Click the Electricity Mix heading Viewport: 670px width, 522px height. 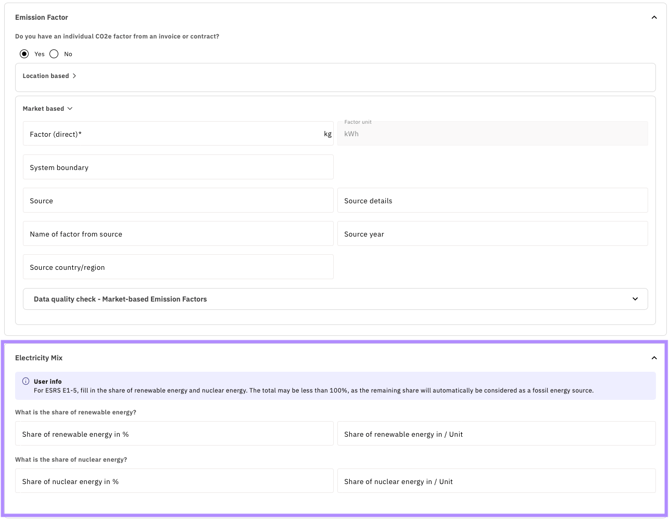point(38,358)
